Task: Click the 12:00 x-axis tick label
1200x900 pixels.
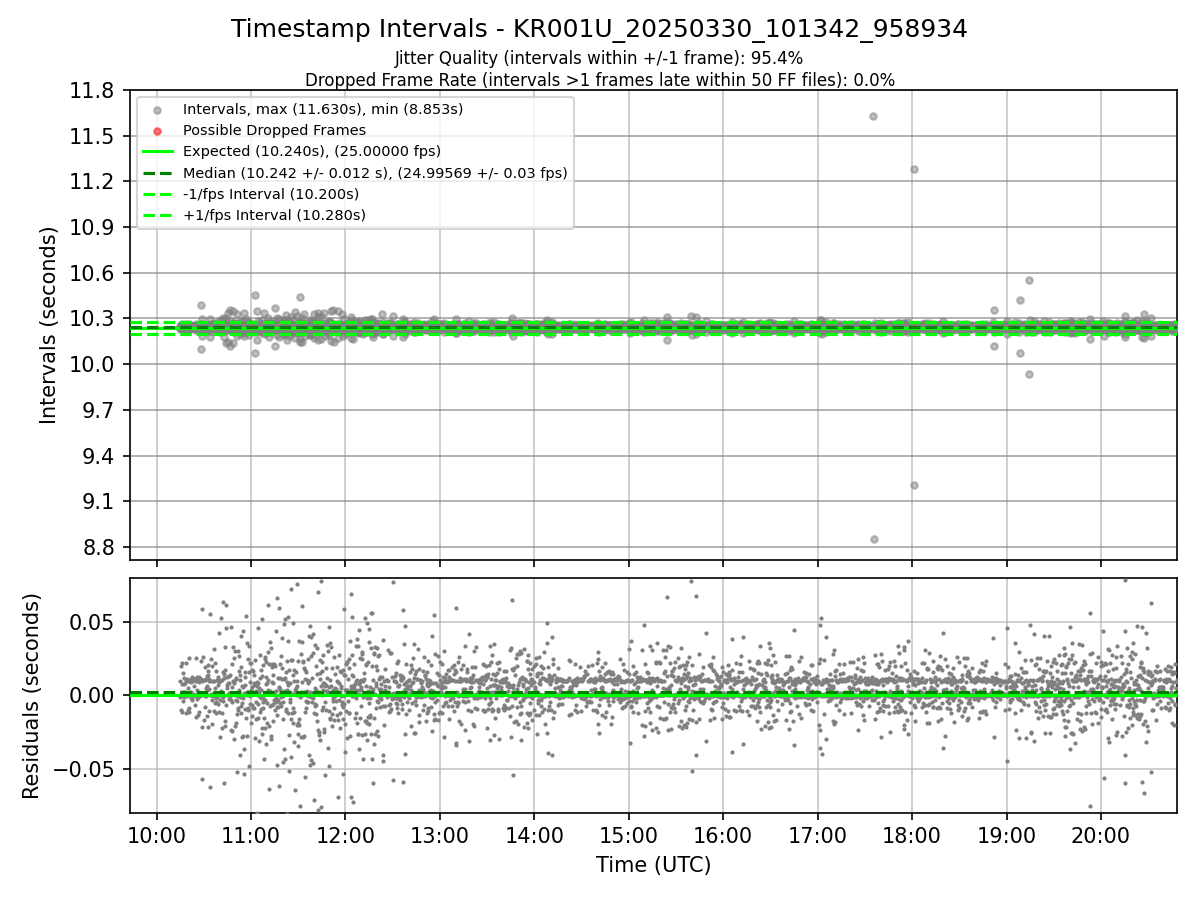Action: coord(345,836)
